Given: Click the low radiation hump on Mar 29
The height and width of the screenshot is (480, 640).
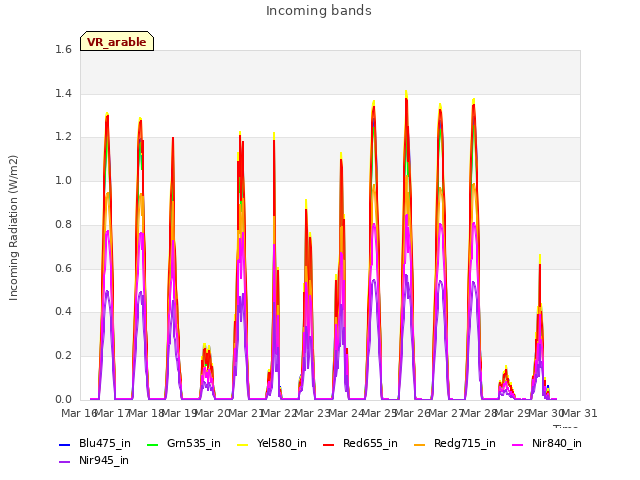Looking at the screenshot, I should 506,383.
